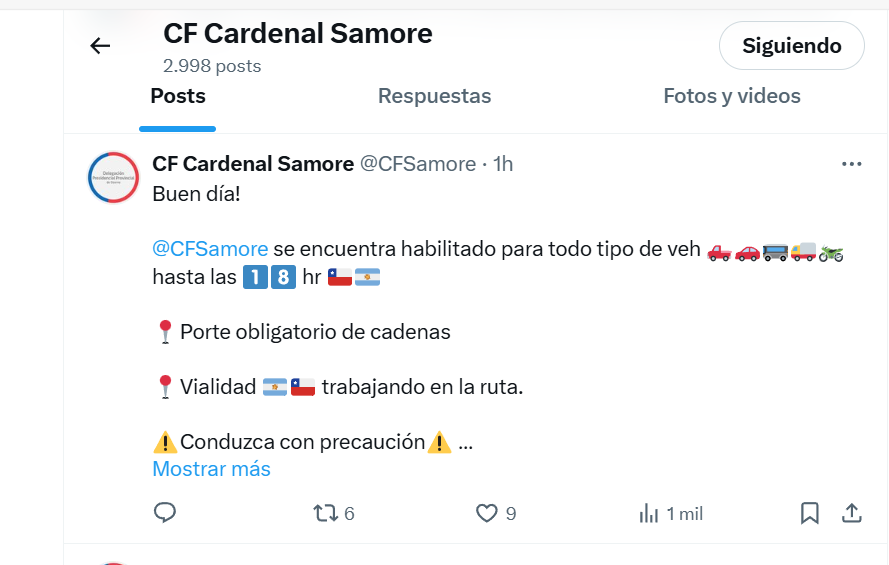
Task: Switch to the Respuestas tab
Action: 434,96
